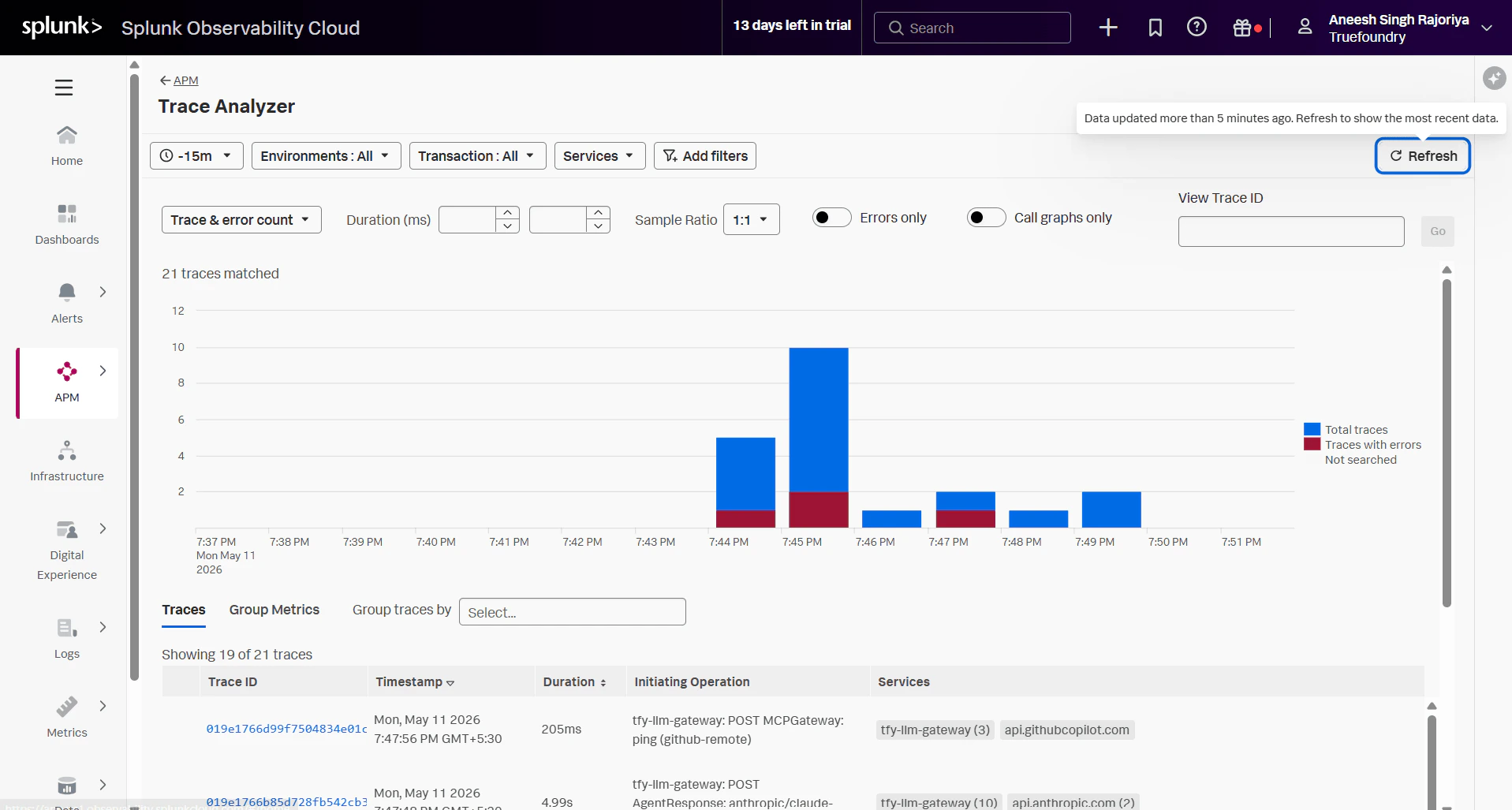Click tfy-llm-gateway (10) service tag

939,802
